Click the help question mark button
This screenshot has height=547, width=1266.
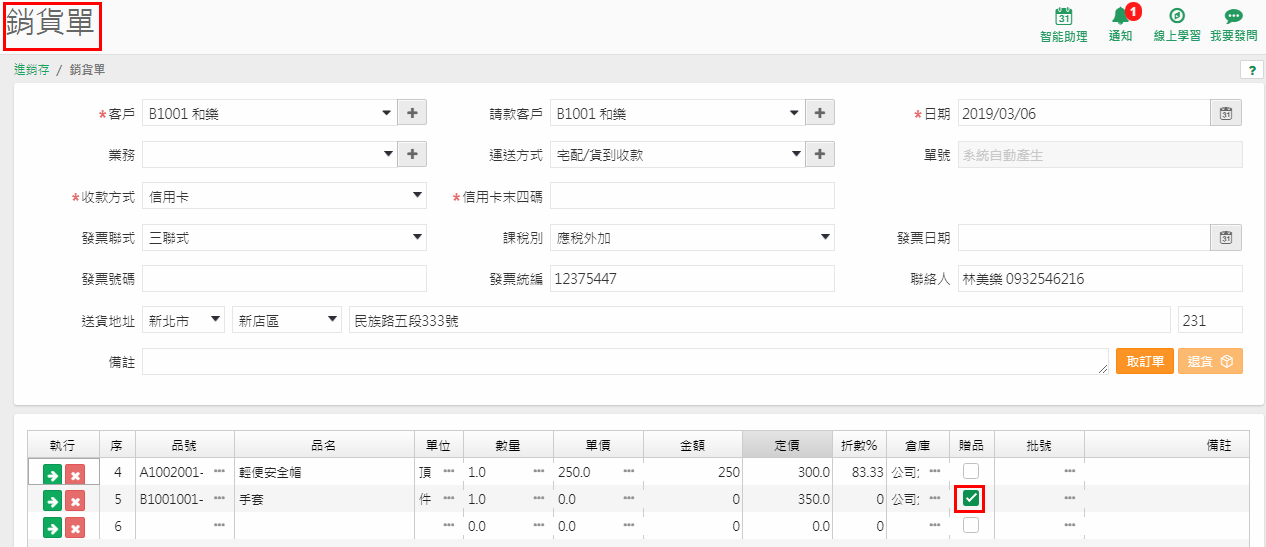1251,70
